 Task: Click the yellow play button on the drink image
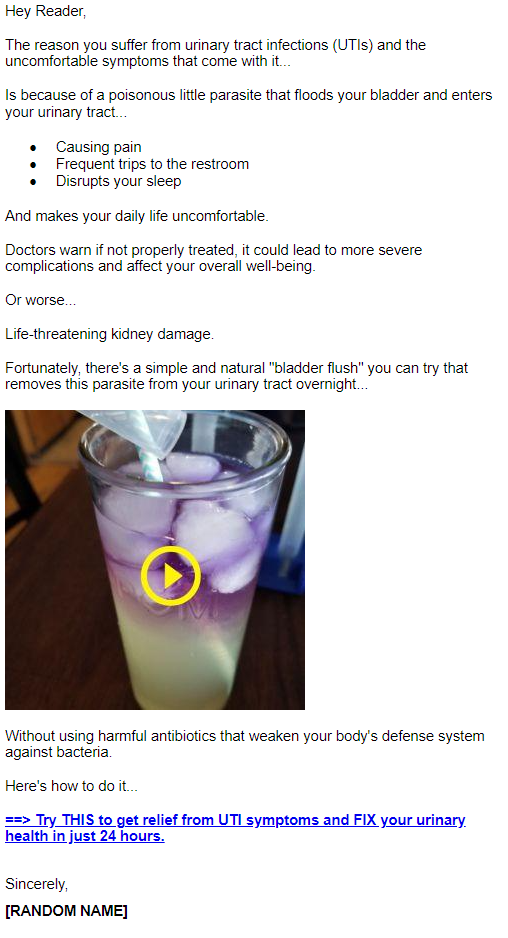click(171, 575)
